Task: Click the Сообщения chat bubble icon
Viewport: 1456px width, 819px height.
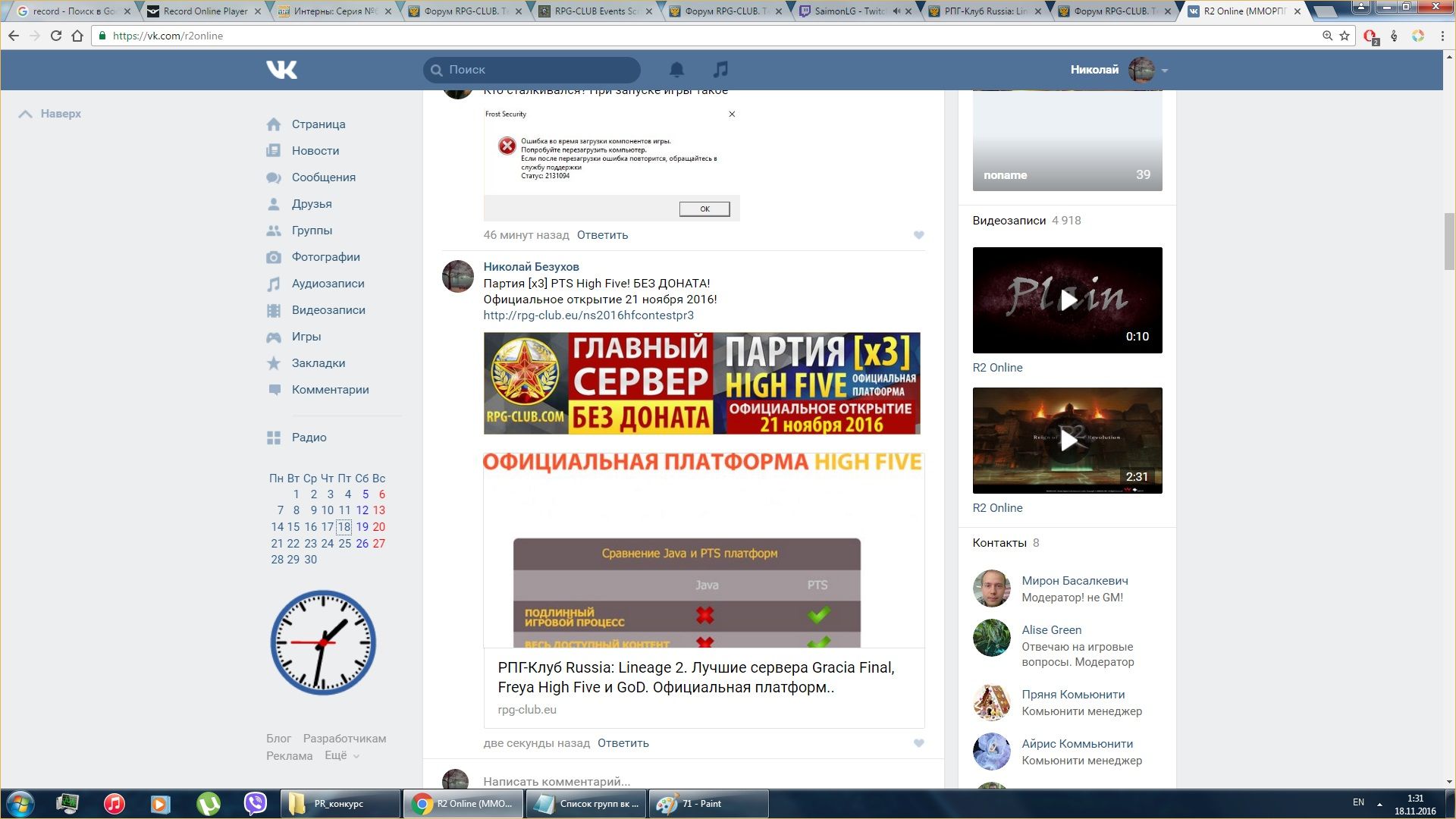Action: point(274,177)
